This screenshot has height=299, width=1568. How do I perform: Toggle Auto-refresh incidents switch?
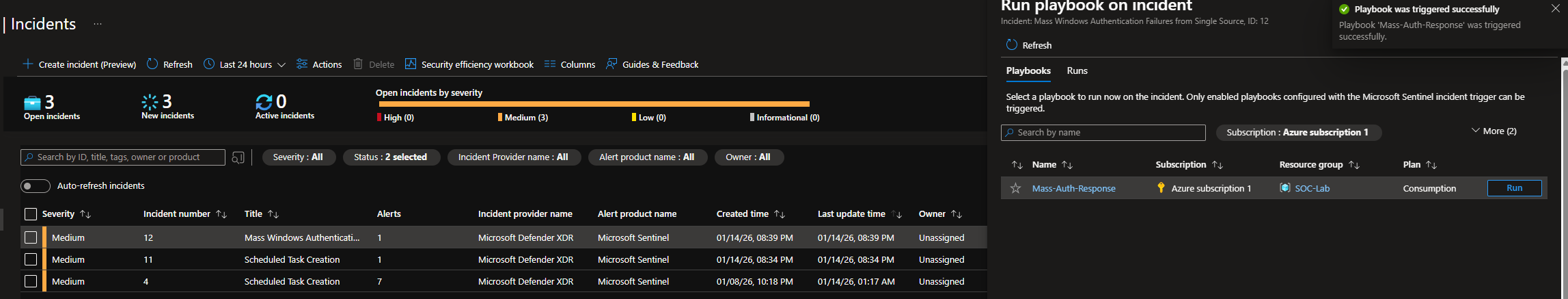(36, 186)
